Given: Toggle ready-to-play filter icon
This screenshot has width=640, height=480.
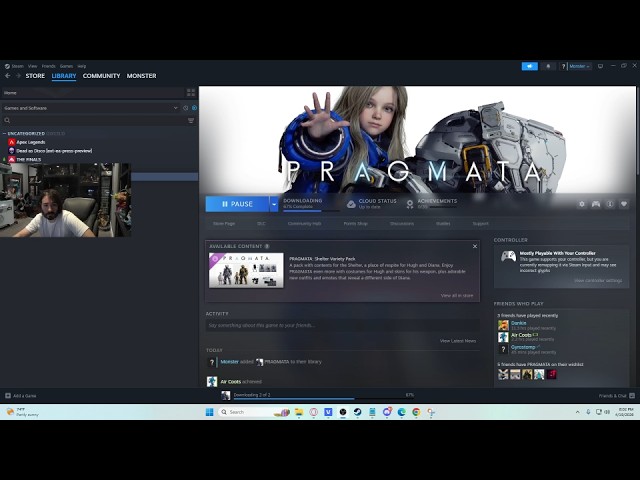Looking at the screenshot, I should [194, 108].
